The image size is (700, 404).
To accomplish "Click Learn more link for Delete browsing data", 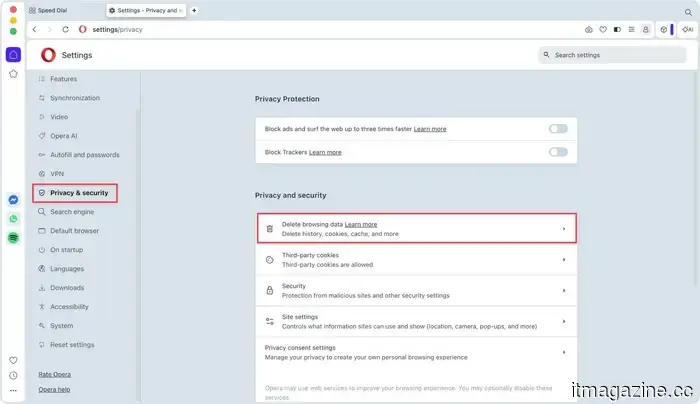I will [x=361, y=225].
